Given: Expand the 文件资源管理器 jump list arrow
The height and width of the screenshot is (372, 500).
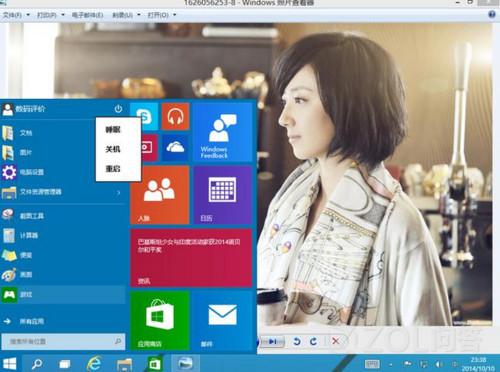Looking at the screenshot, I should pyautogui.click(x=119, y=192).
